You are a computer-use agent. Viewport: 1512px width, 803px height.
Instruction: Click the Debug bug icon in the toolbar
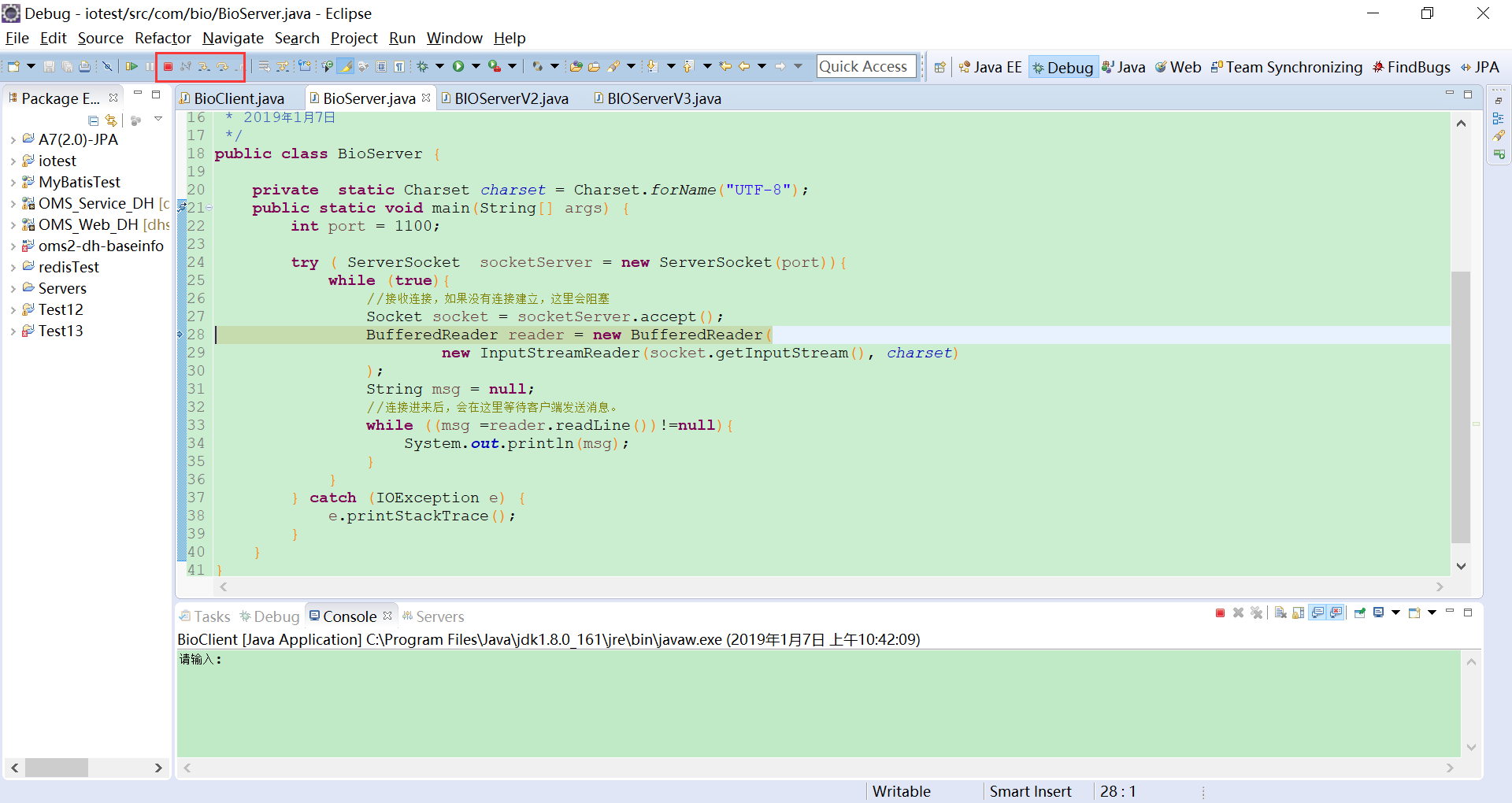pyautogui.click(x=422, y=67)
